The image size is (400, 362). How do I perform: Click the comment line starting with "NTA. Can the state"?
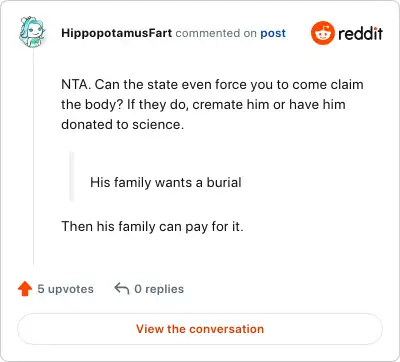click(212, 85)
